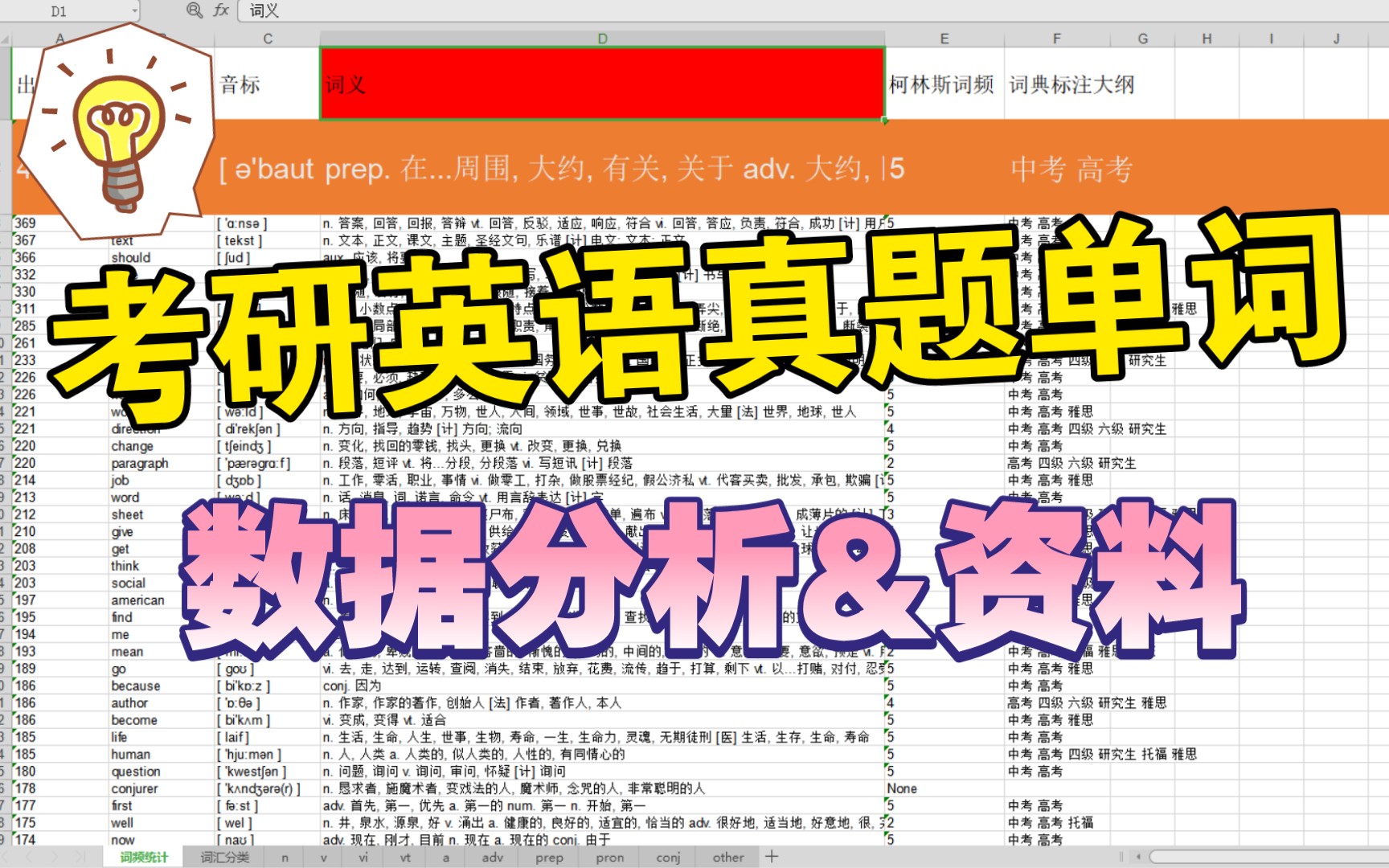Click the select-all corner triangle
The image size is (1389, 868).
(6, 39)
